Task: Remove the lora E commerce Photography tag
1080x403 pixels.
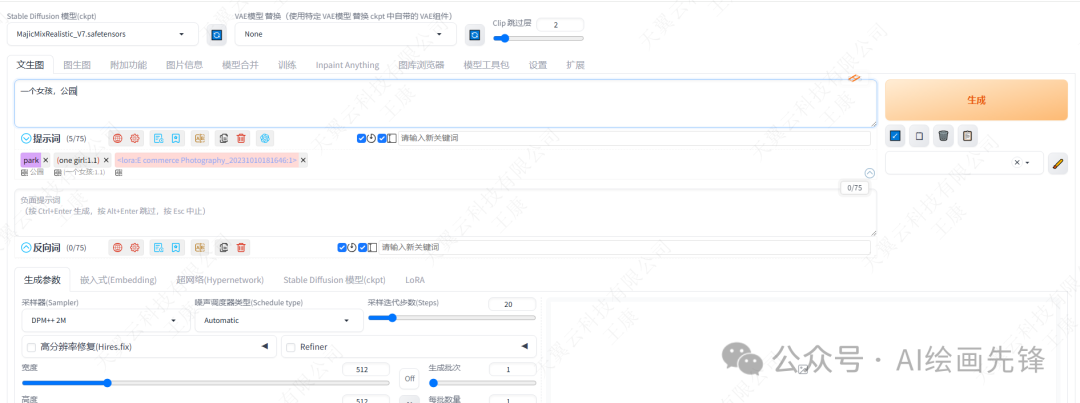Action: 303,160
